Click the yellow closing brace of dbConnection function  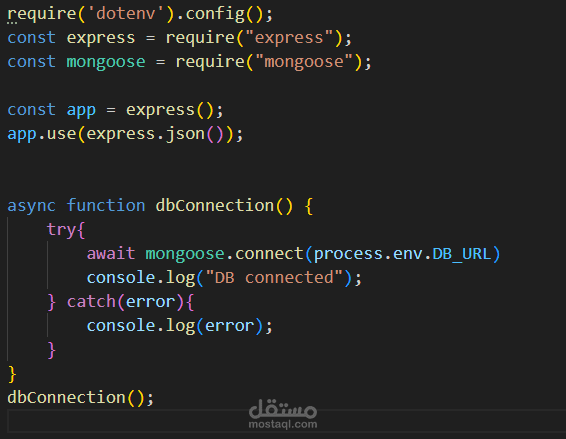[x=12, y=374]
